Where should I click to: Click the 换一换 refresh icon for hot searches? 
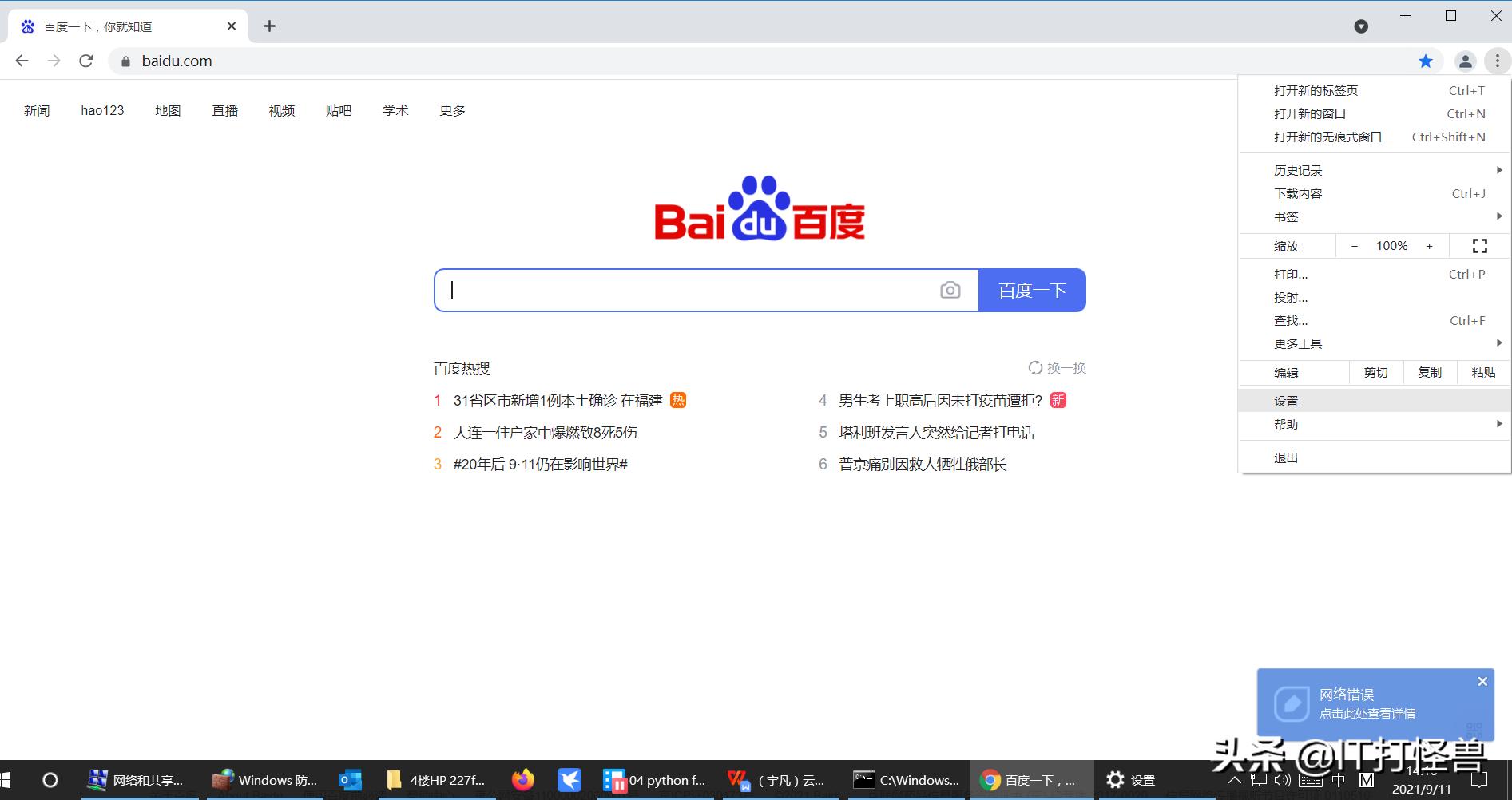[x=1035, y=368]
